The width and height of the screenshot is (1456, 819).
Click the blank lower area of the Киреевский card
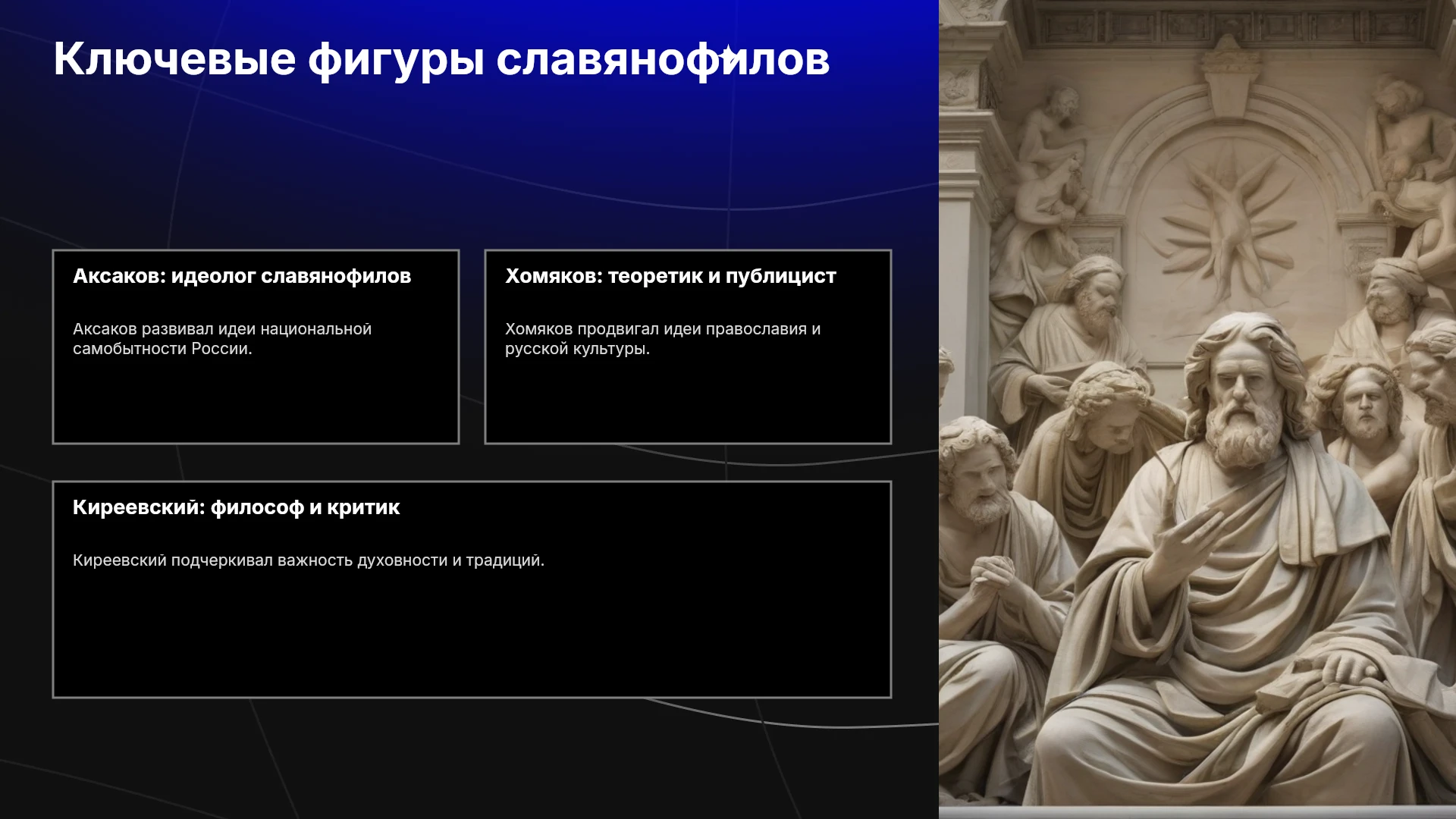(x=472, y=637)
